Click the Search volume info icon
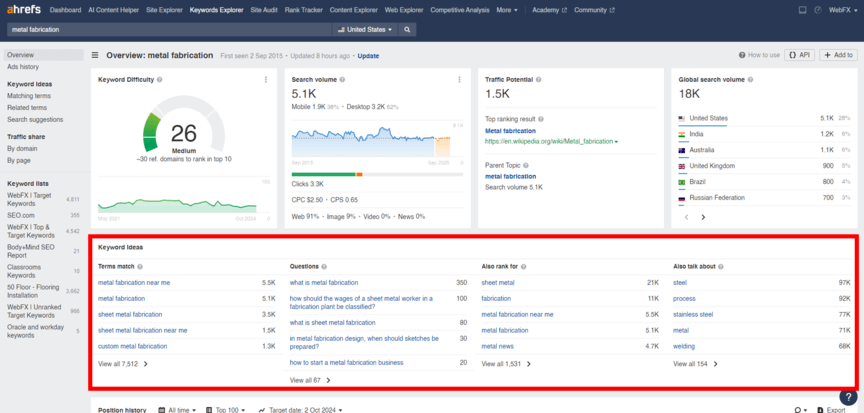864x413 pixels. [342, 80]
